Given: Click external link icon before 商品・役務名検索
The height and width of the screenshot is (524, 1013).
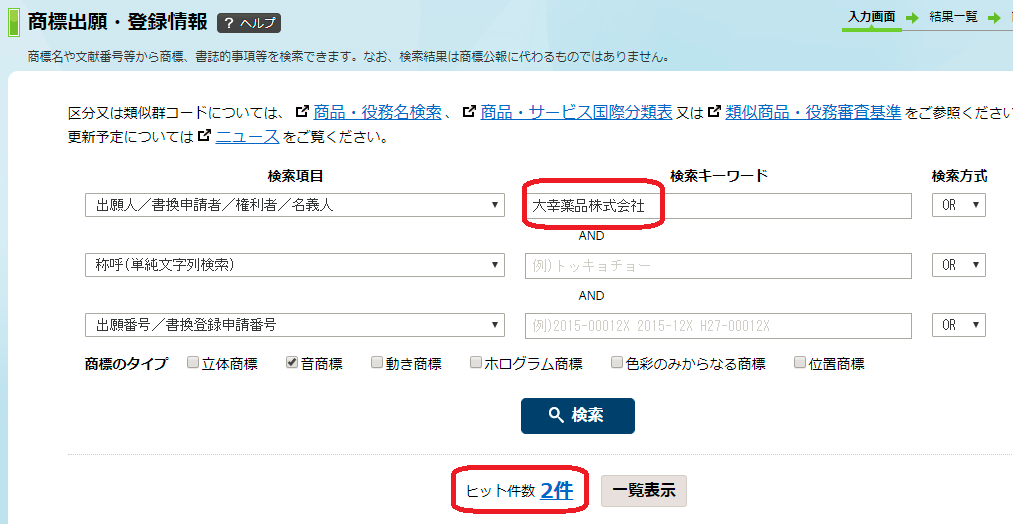Looking at the screenshot, I should pyautogui.click(x=302, y=112).
